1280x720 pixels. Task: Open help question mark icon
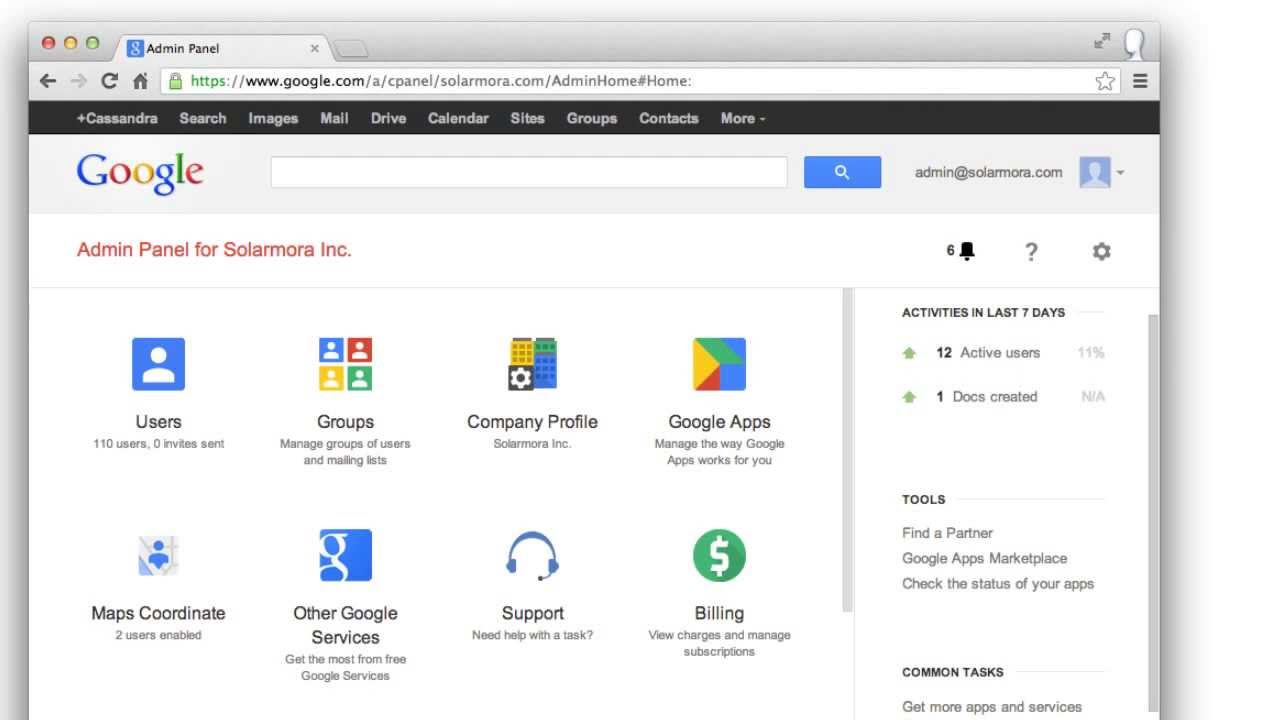(1031, 251)
